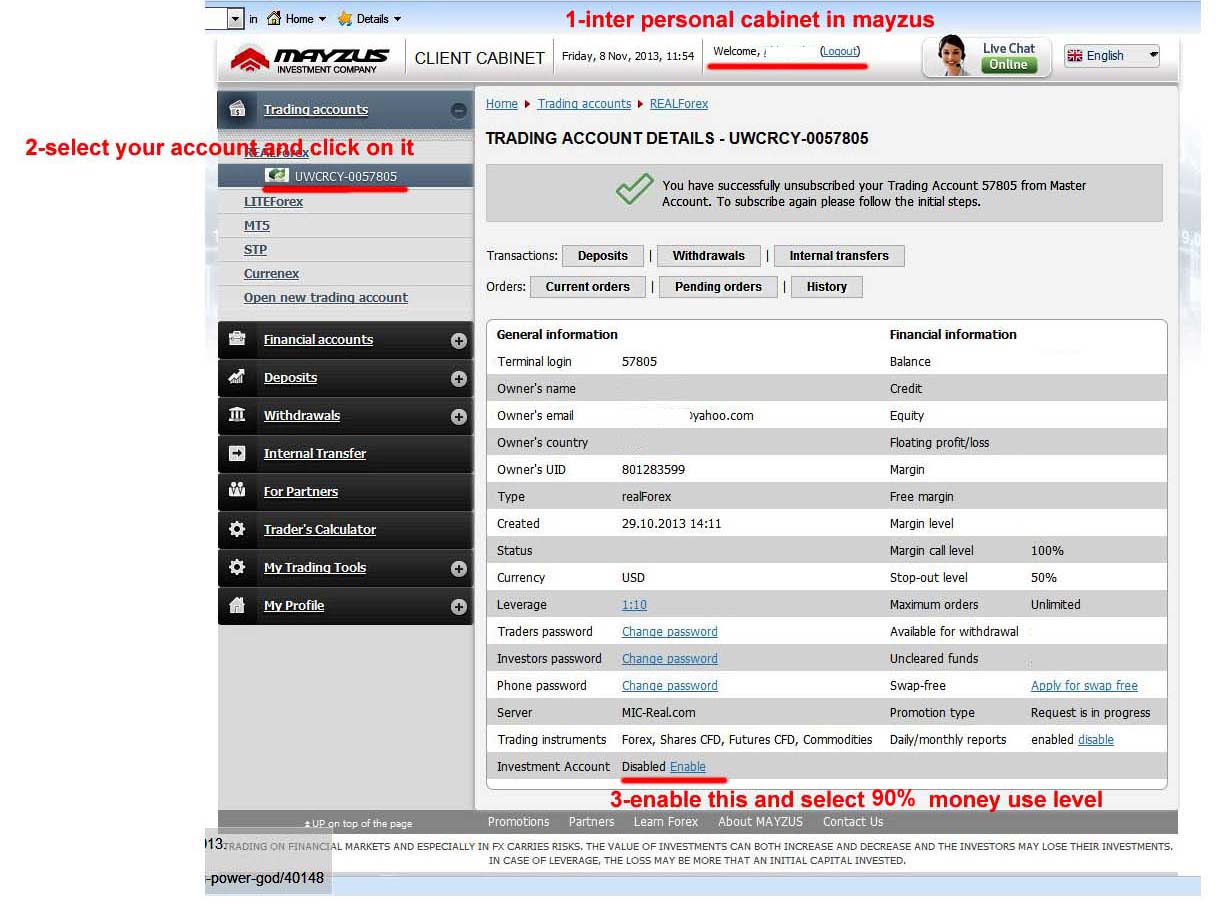Open Learn Forex footer link
1228x924 pixels.
[666, 822]
